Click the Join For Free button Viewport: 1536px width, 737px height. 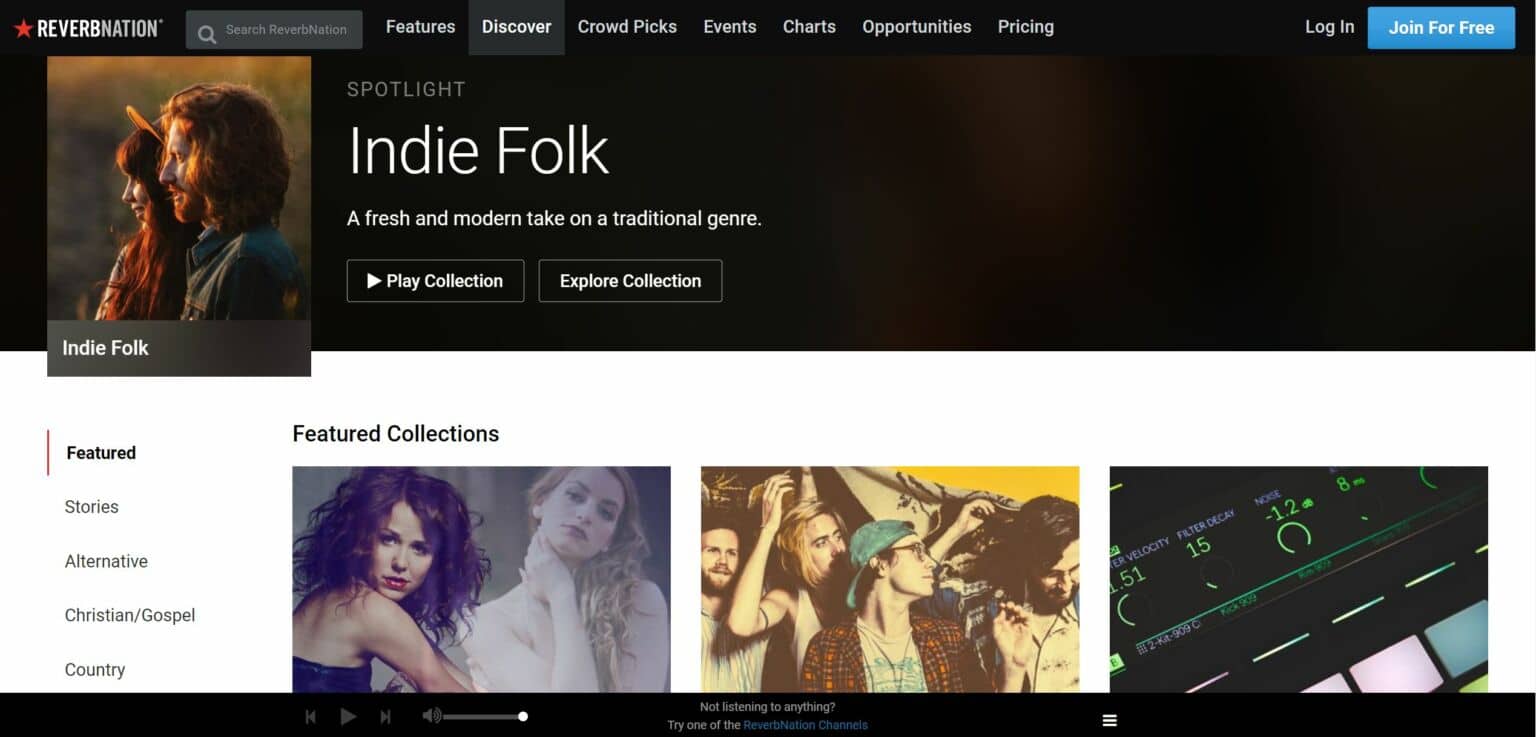click(x=1440, y=27)
